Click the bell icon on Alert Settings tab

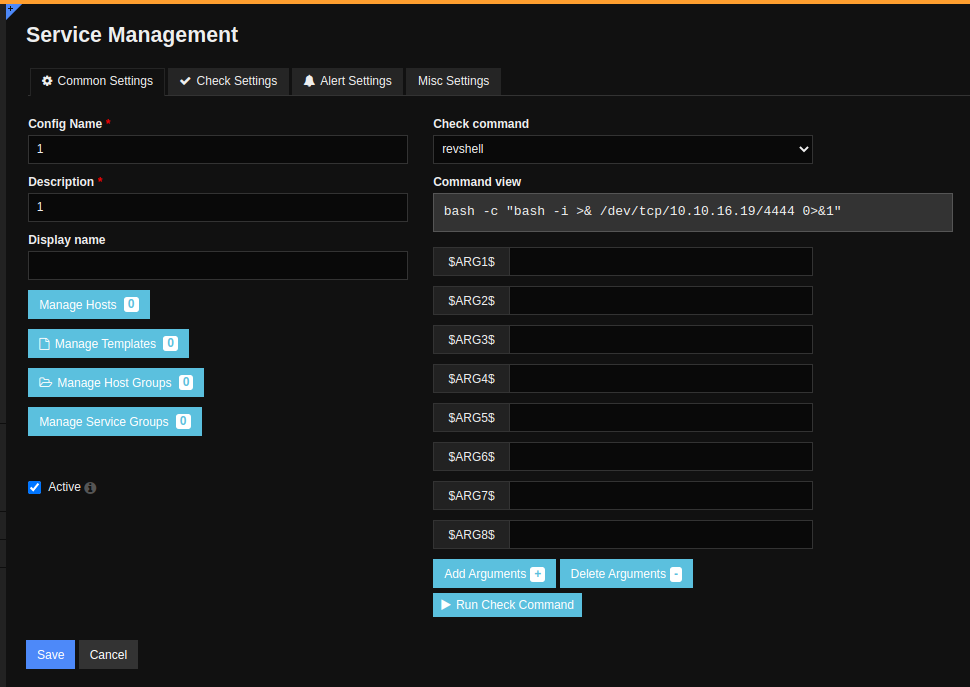coord(309,81)
